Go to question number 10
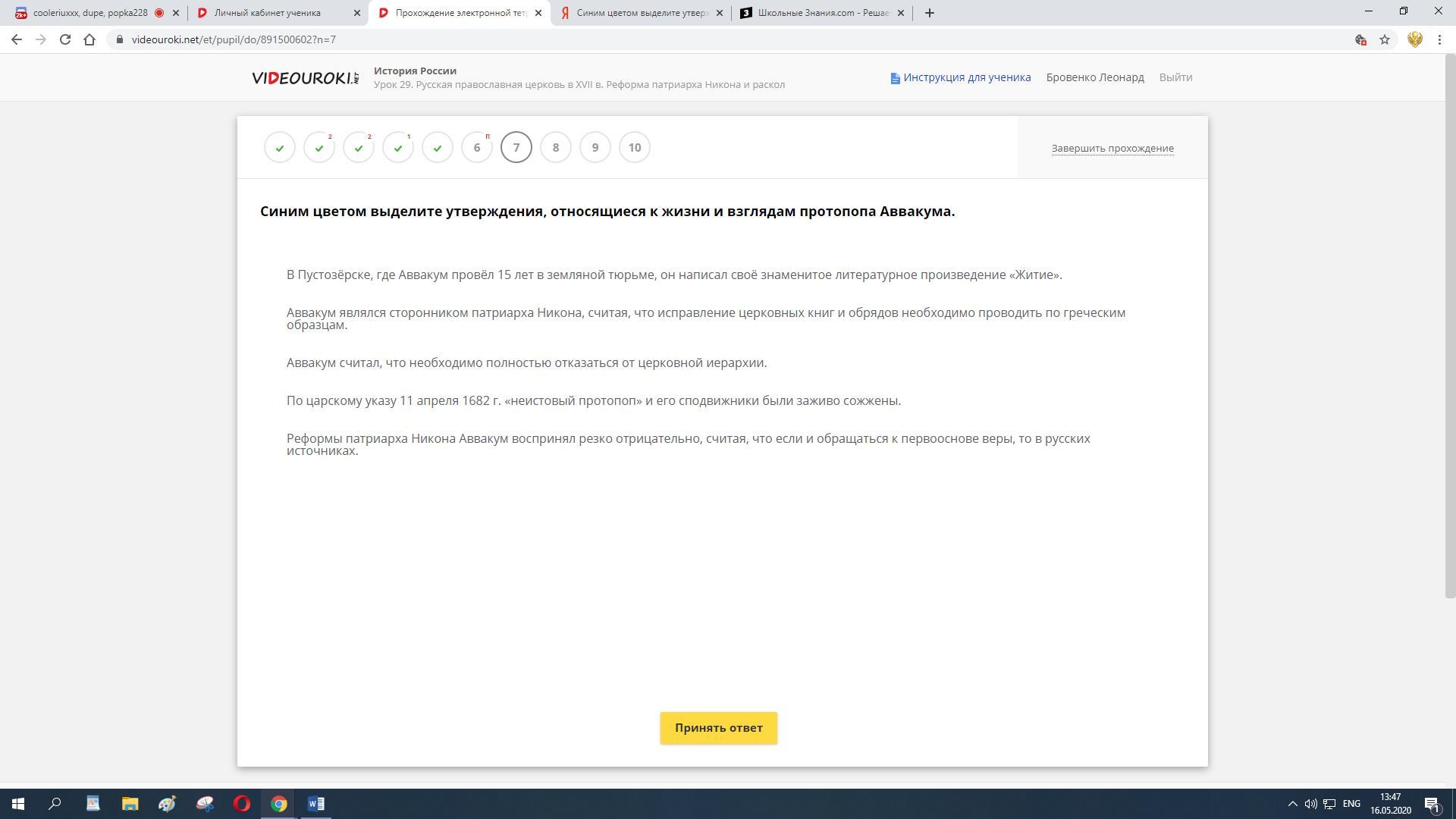The image size is (1456, 819). (635, 148)
